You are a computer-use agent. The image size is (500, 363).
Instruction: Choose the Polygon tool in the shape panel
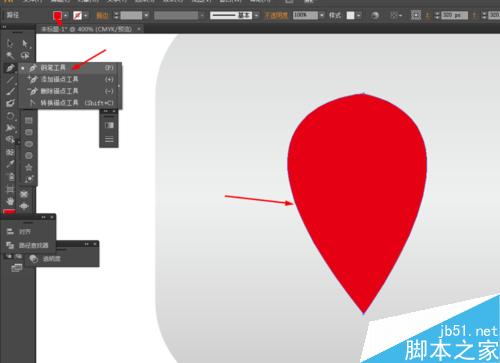pos(29,155)
